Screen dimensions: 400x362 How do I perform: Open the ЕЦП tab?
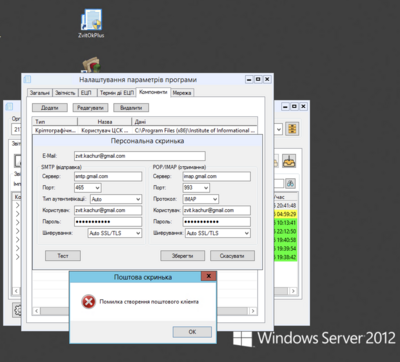click(x=86, y=93)
